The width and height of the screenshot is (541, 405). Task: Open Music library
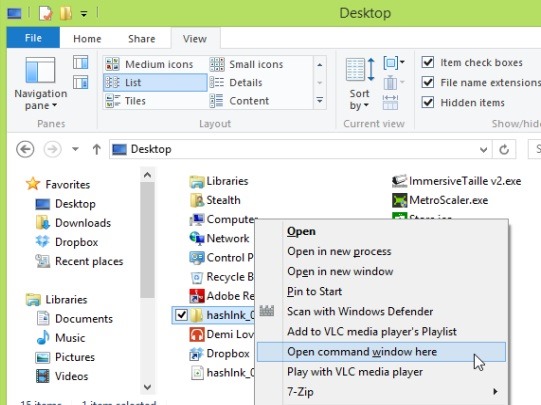[61, 338]
